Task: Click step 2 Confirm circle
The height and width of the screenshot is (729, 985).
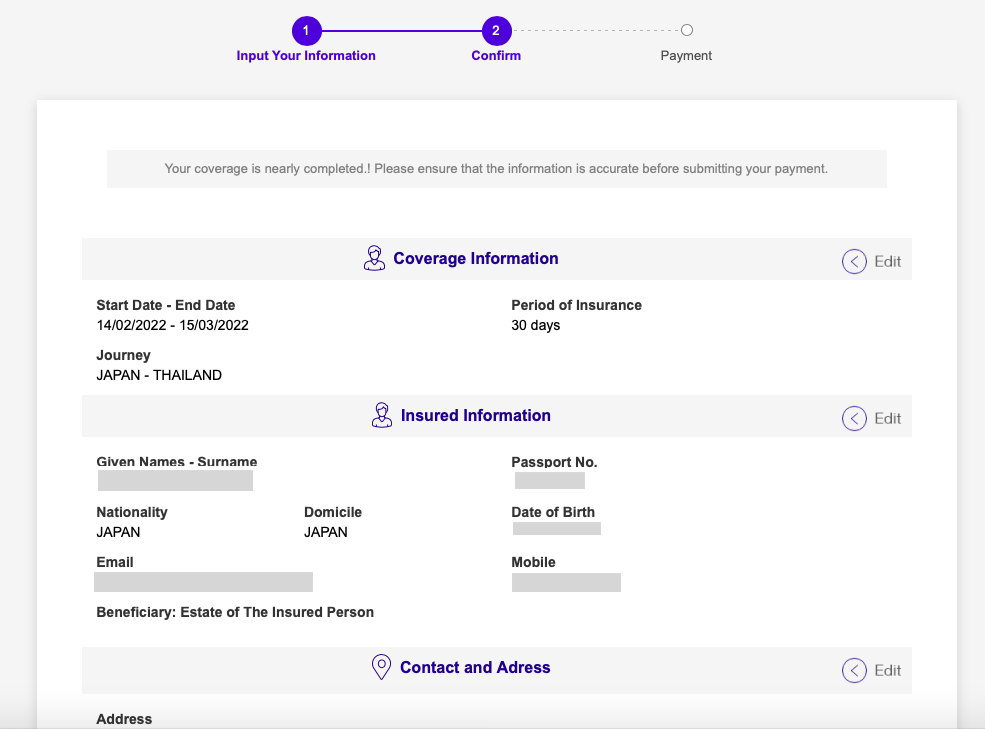Action: (x=496, y=30)
